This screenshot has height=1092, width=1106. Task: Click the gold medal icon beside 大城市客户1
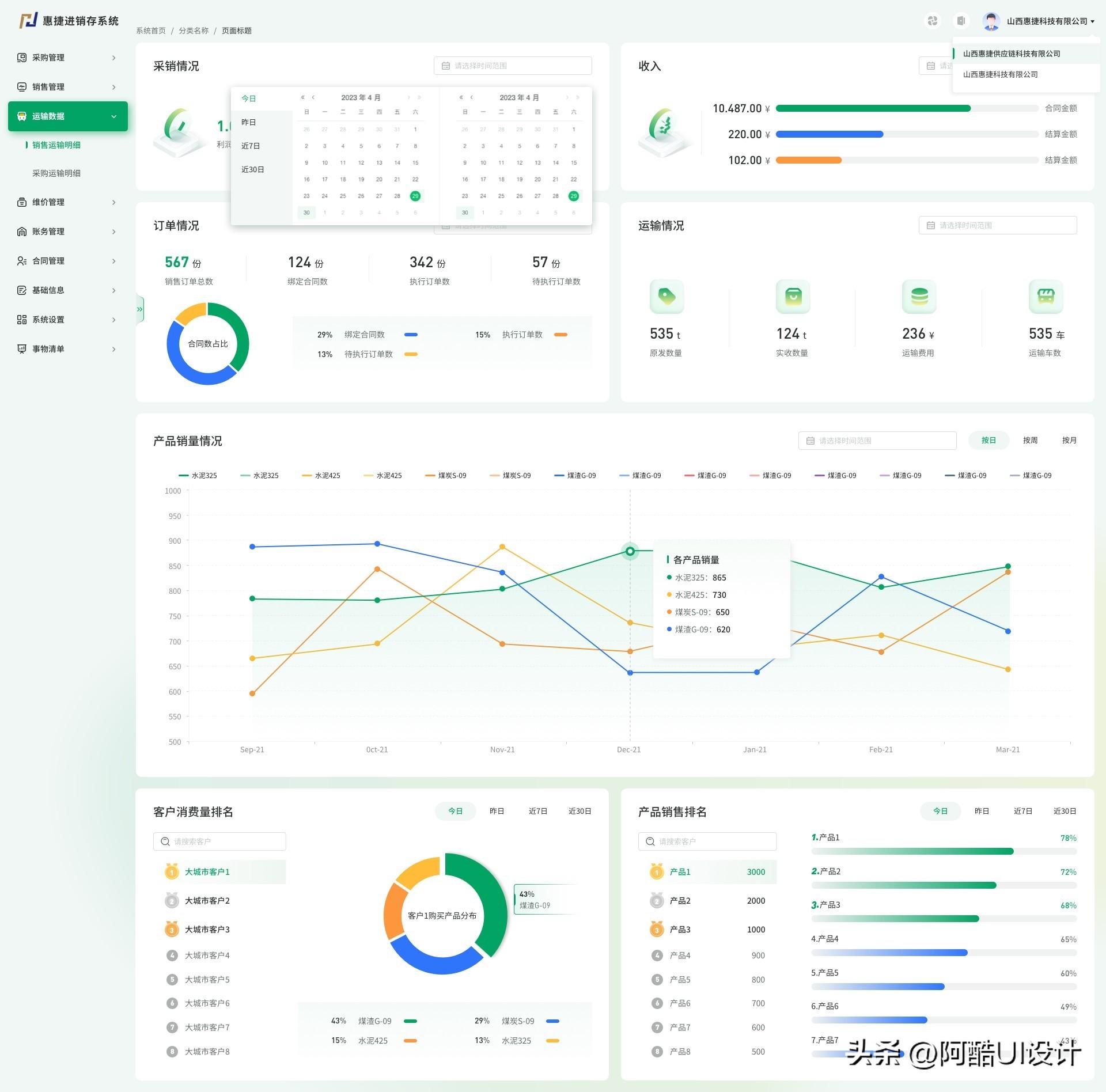(x=172, y=871)
